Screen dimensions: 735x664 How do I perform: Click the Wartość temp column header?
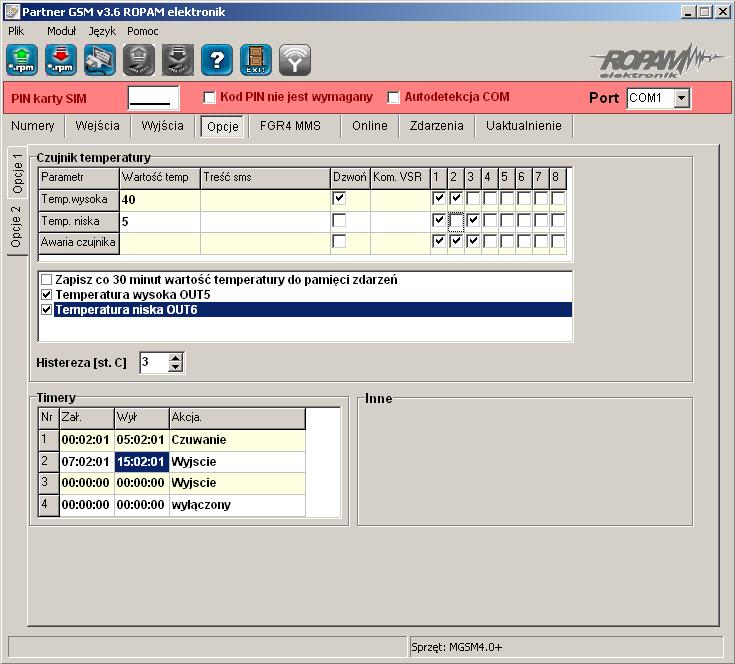tap(160, 178)
